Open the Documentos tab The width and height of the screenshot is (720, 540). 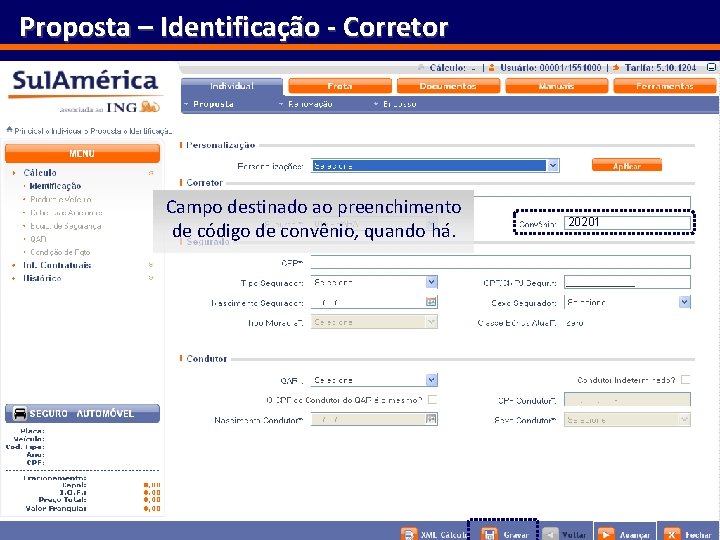click(x=448, y=86)
